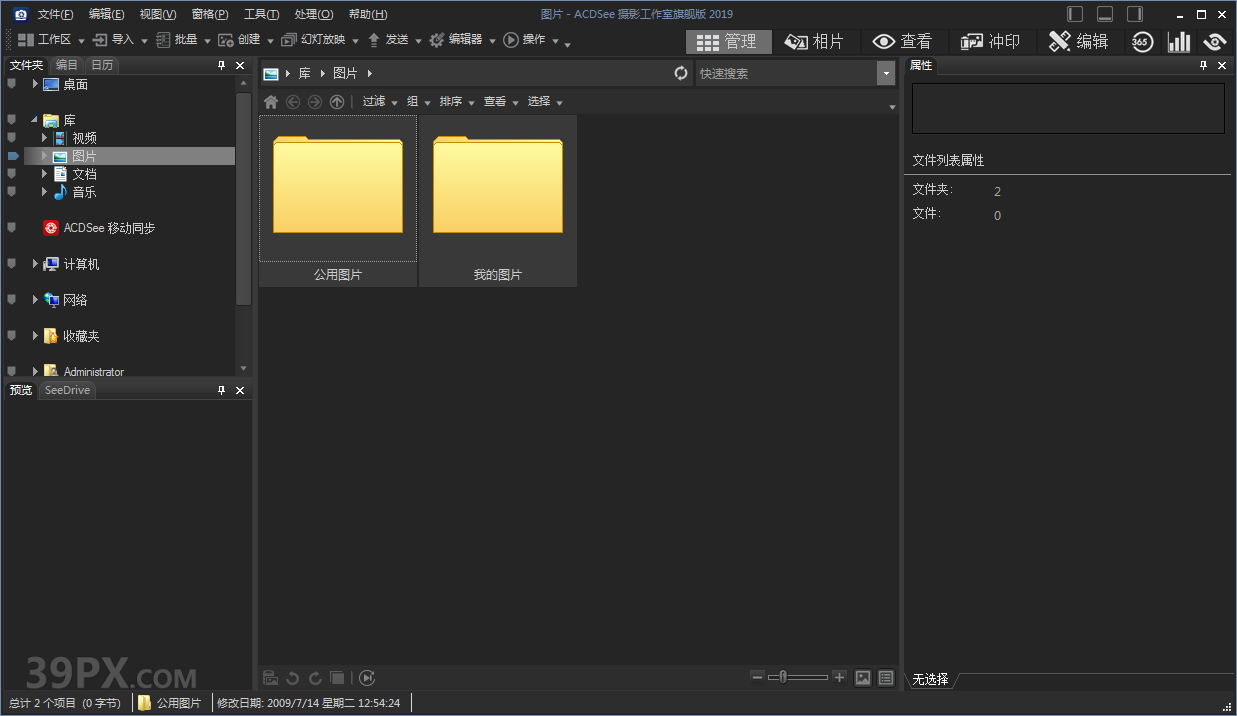Open the 文件(F) menu
This screenshot has height=716, width=1237.
[55, 14]
